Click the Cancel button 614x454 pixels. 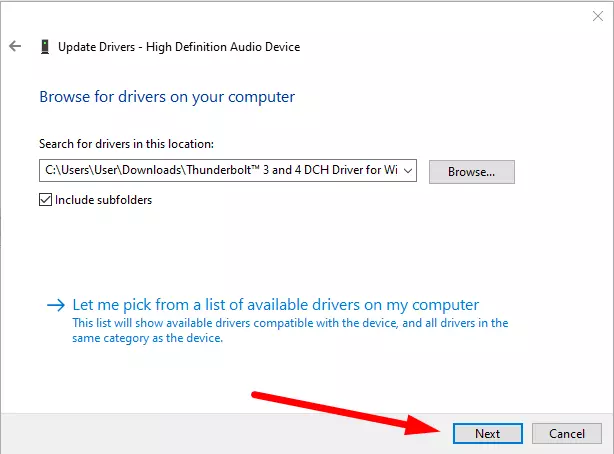(567, 434)
